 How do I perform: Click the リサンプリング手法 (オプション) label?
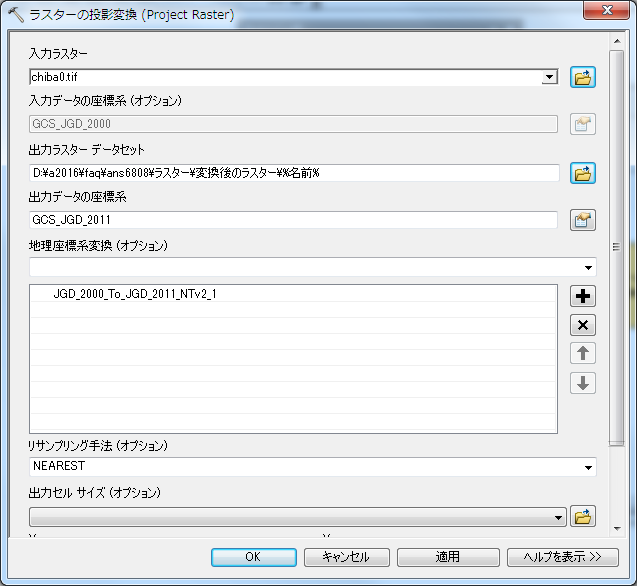click(x=98, y=446)
